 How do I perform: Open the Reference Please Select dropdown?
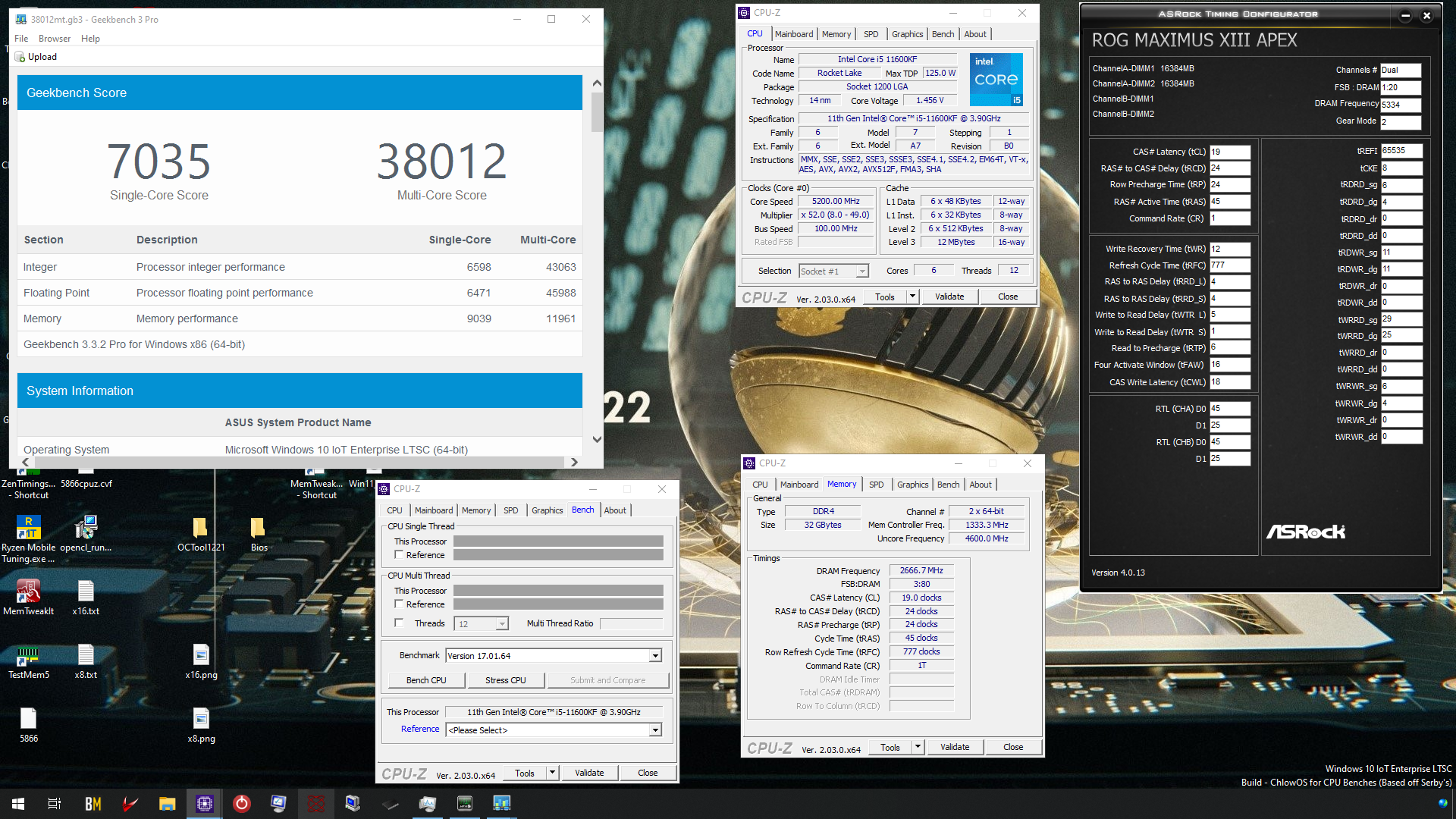pos(655,730)
